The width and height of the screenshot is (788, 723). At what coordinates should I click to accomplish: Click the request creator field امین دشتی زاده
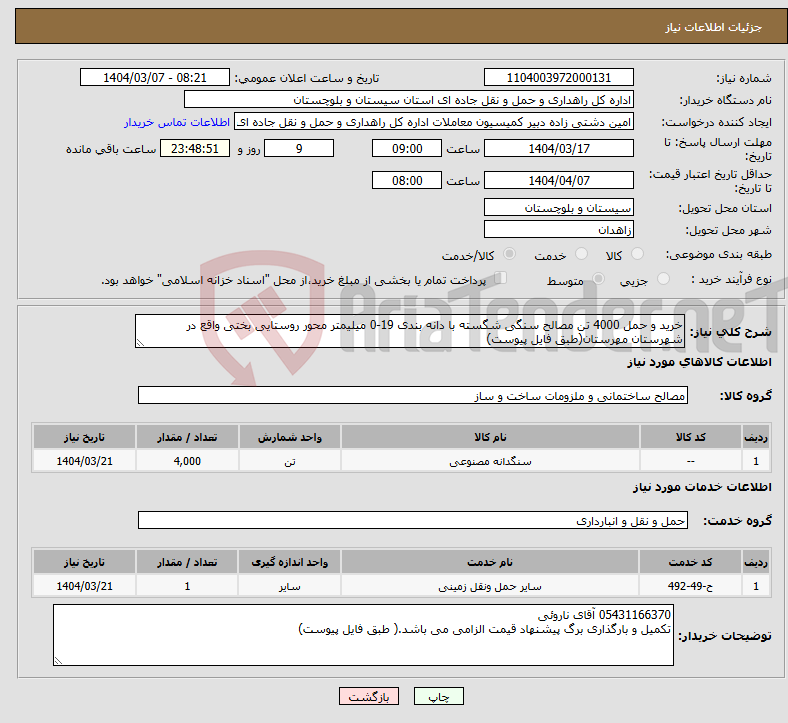pyautogui.click(x=434, y=122)
